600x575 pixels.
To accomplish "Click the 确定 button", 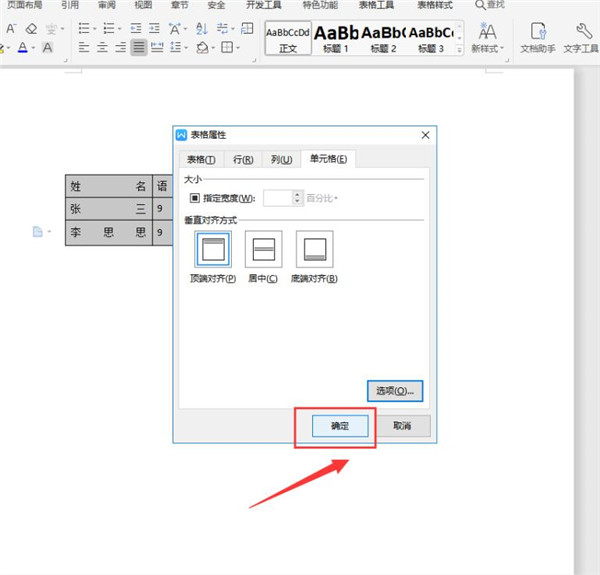I will (x=340, y=426).
